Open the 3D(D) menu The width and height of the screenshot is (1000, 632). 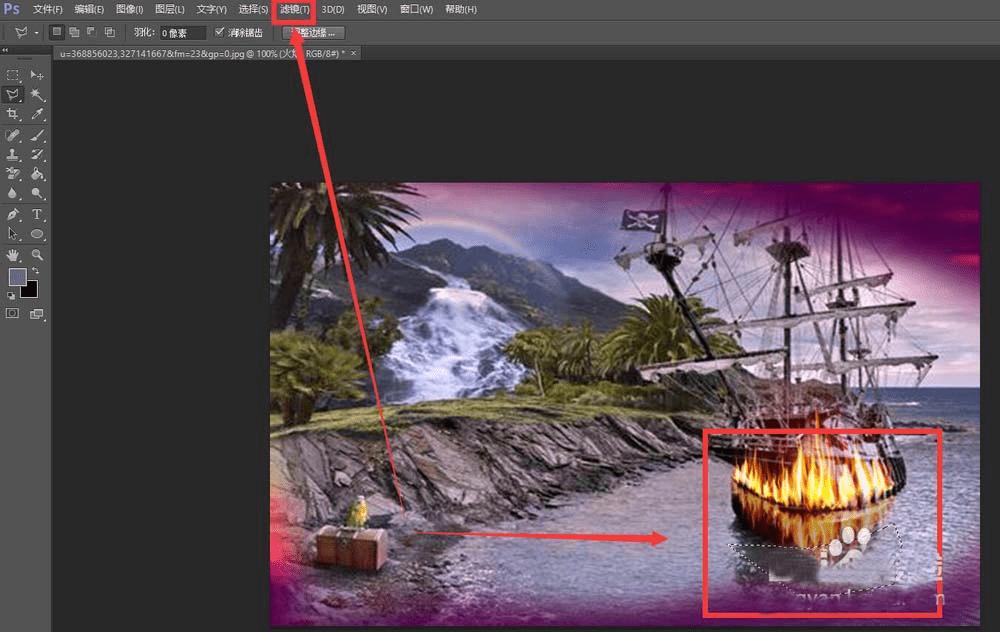pyautogui.click(x=332, y=10)
